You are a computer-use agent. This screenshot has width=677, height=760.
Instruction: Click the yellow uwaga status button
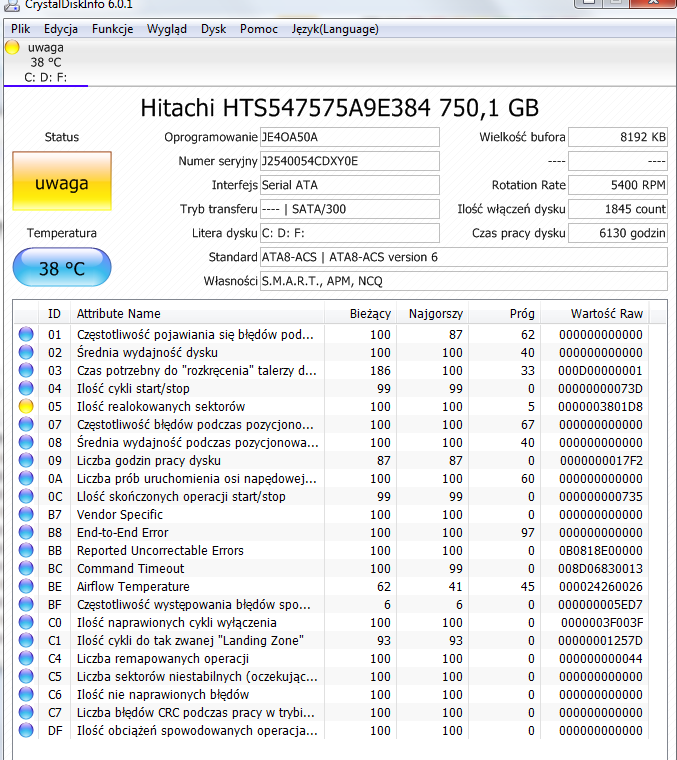point(62,181)
